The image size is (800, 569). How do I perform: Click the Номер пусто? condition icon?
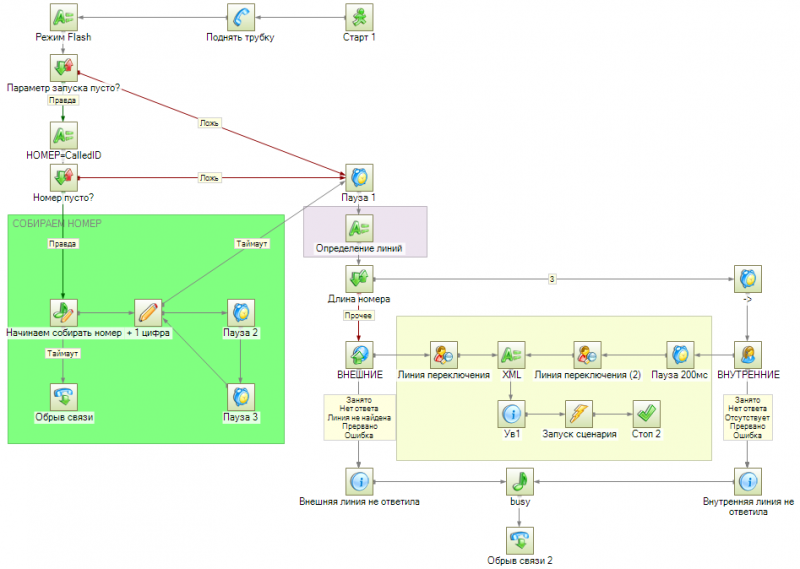[x=64, y=178]
